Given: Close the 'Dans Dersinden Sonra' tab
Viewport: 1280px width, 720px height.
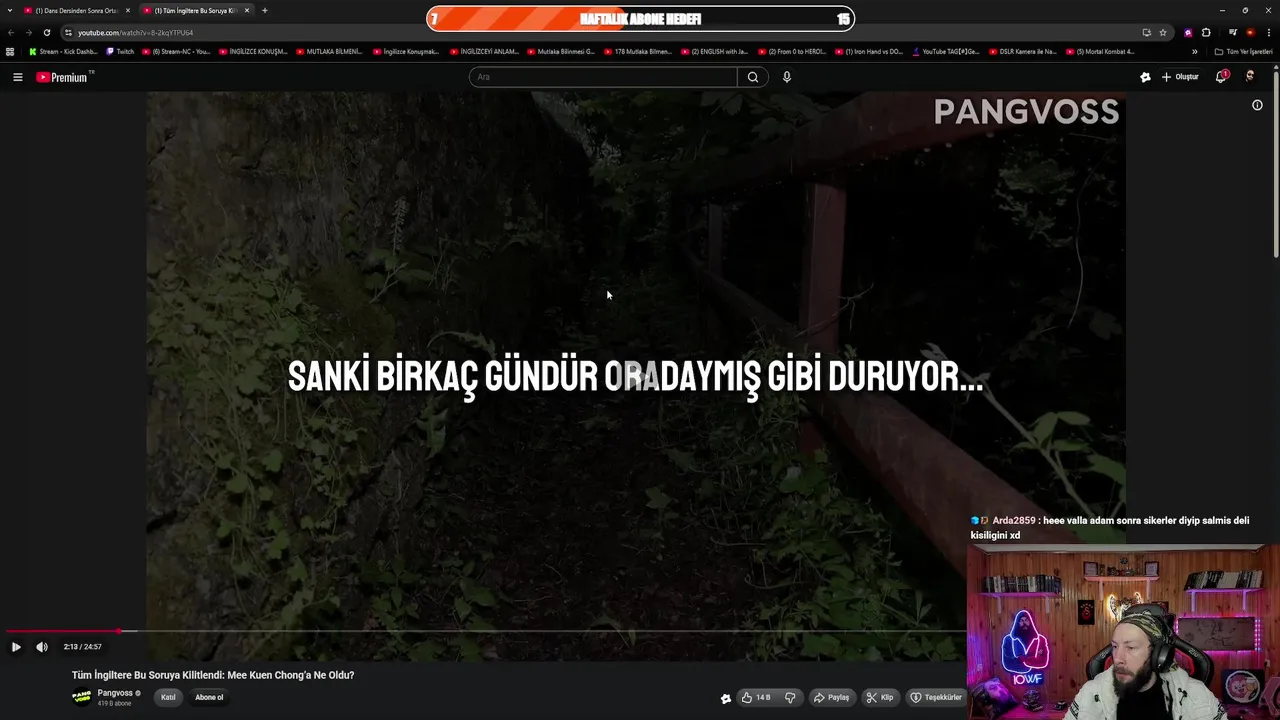Looking at the screenshot, I should (x=127, y=10).
